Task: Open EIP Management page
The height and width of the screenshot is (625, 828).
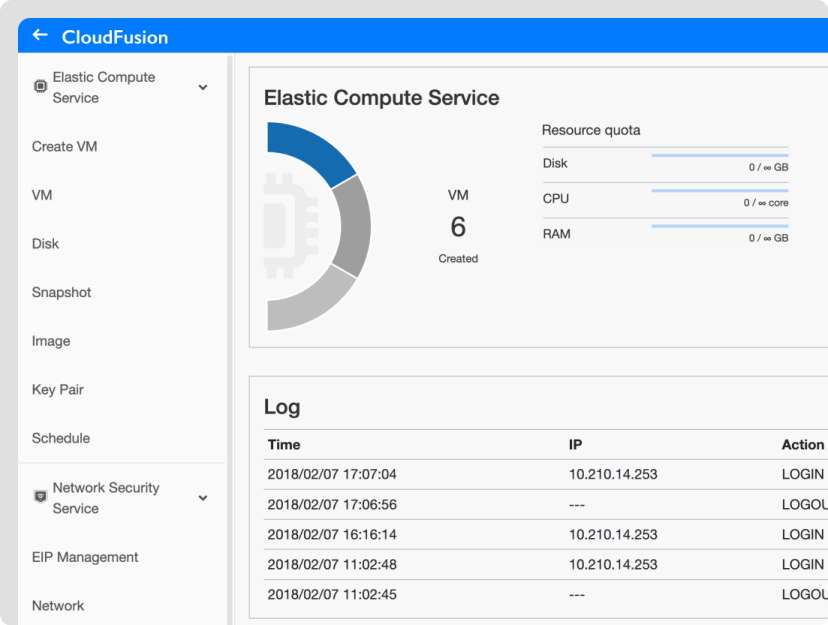Action: [x=85, y=557]
